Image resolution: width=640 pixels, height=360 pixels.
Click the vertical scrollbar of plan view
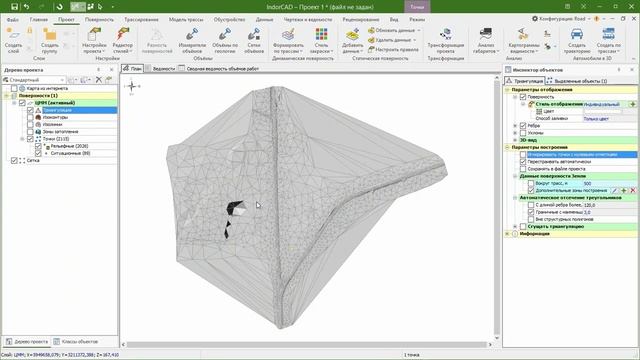pyautogui.click(x=497, y=206)
